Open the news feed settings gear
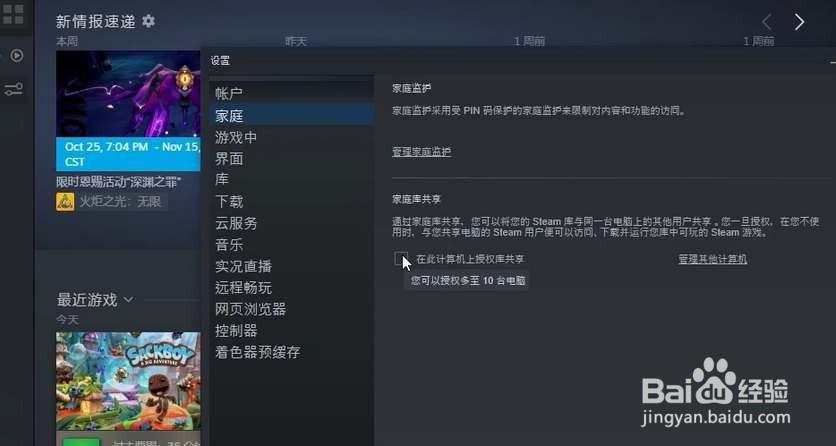Viewport: 836px width, 446px height. click(148, 21)
